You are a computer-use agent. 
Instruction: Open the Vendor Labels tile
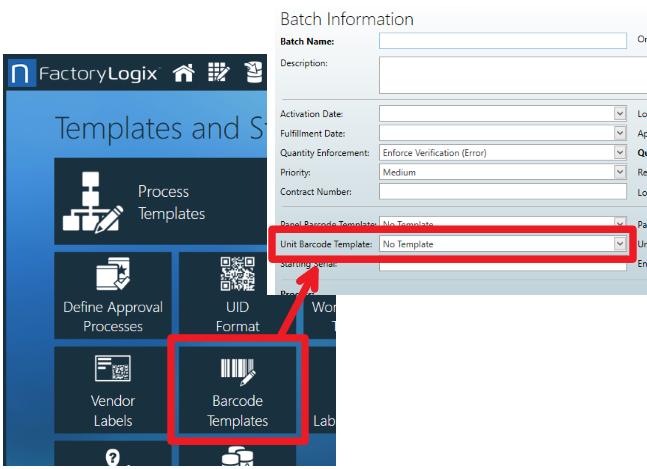pos(113,390)
